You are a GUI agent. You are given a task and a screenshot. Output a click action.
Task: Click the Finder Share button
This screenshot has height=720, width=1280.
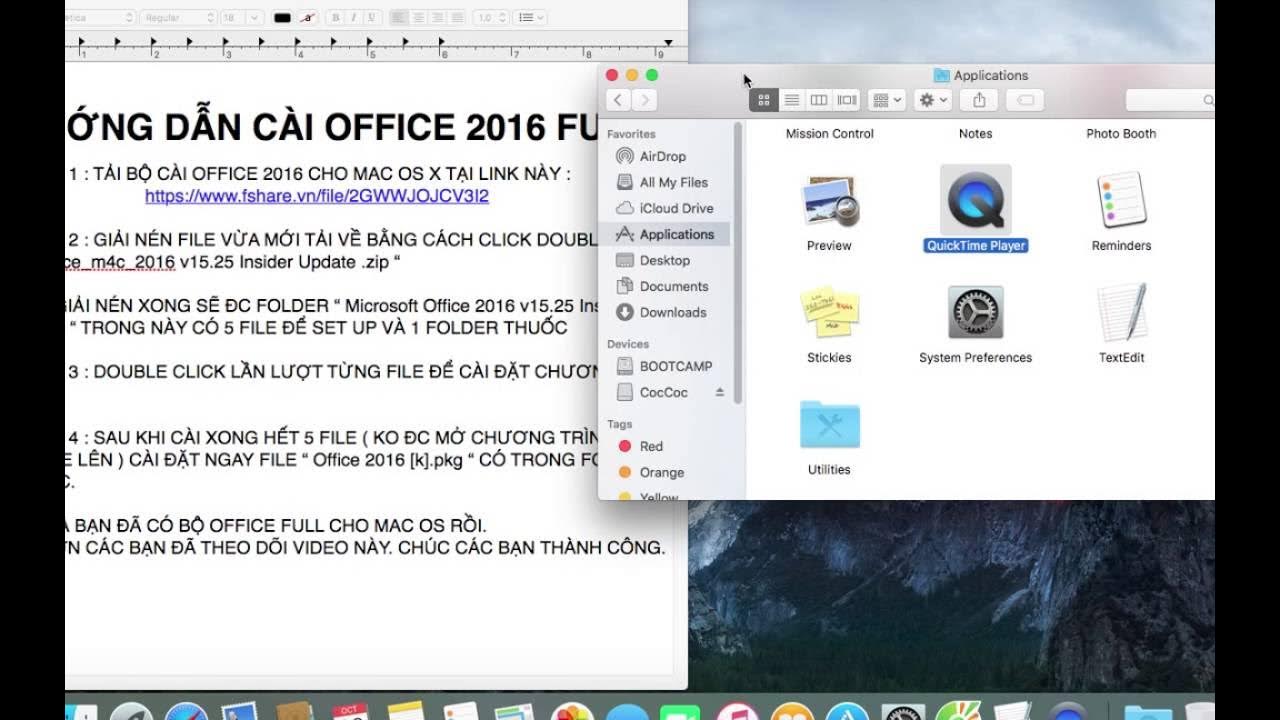(x=979, y=100)
